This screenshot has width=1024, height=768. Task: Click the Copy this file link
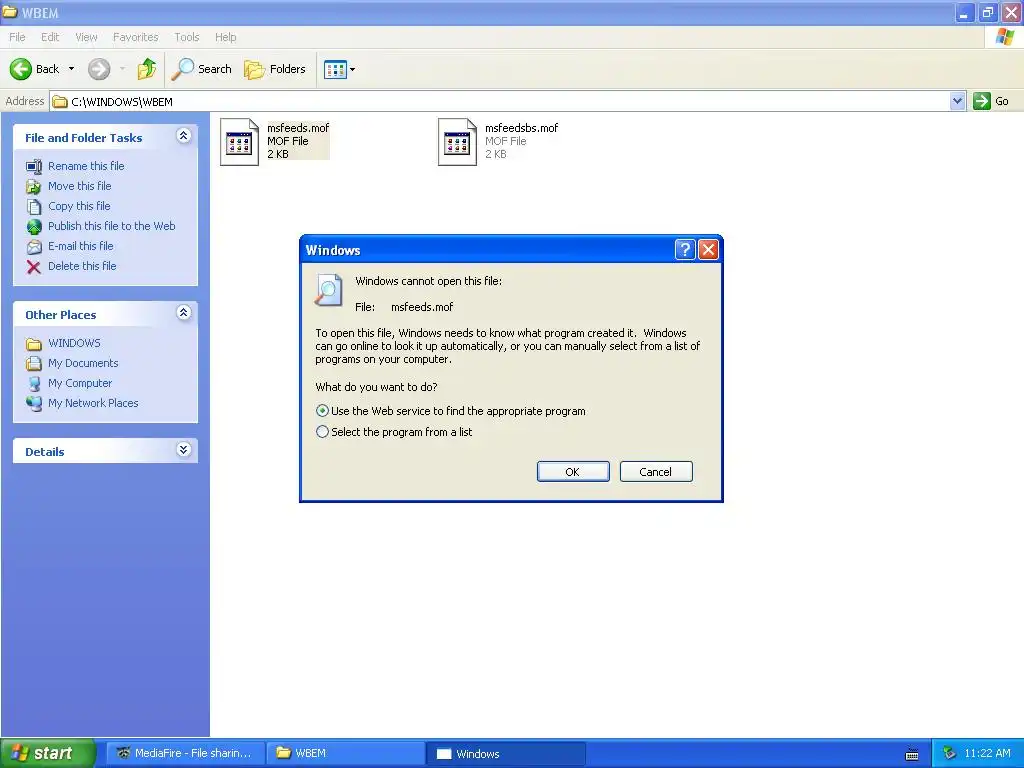(78, 206)
